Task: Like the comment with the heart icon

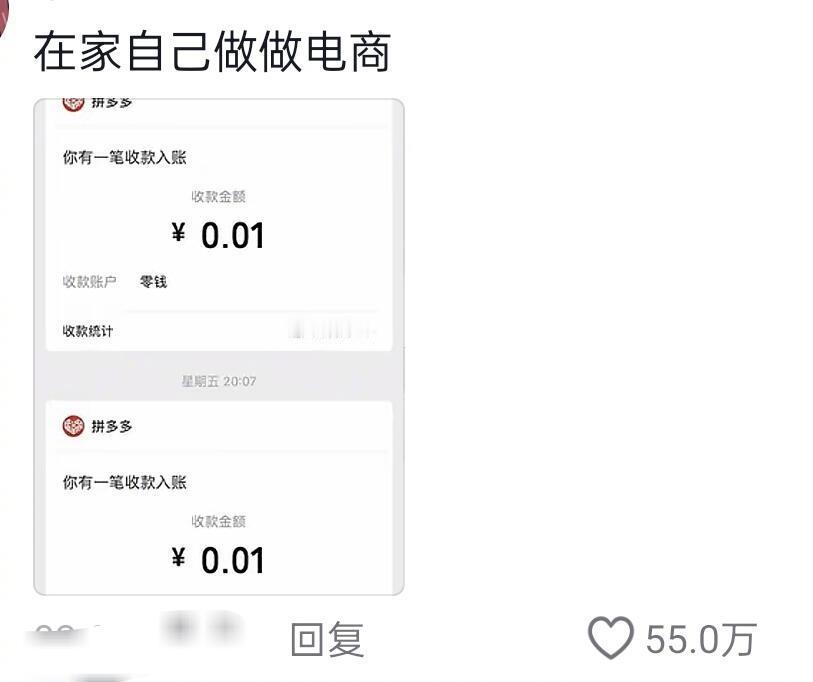Action: pyautogui.click(x=610, y=637)
